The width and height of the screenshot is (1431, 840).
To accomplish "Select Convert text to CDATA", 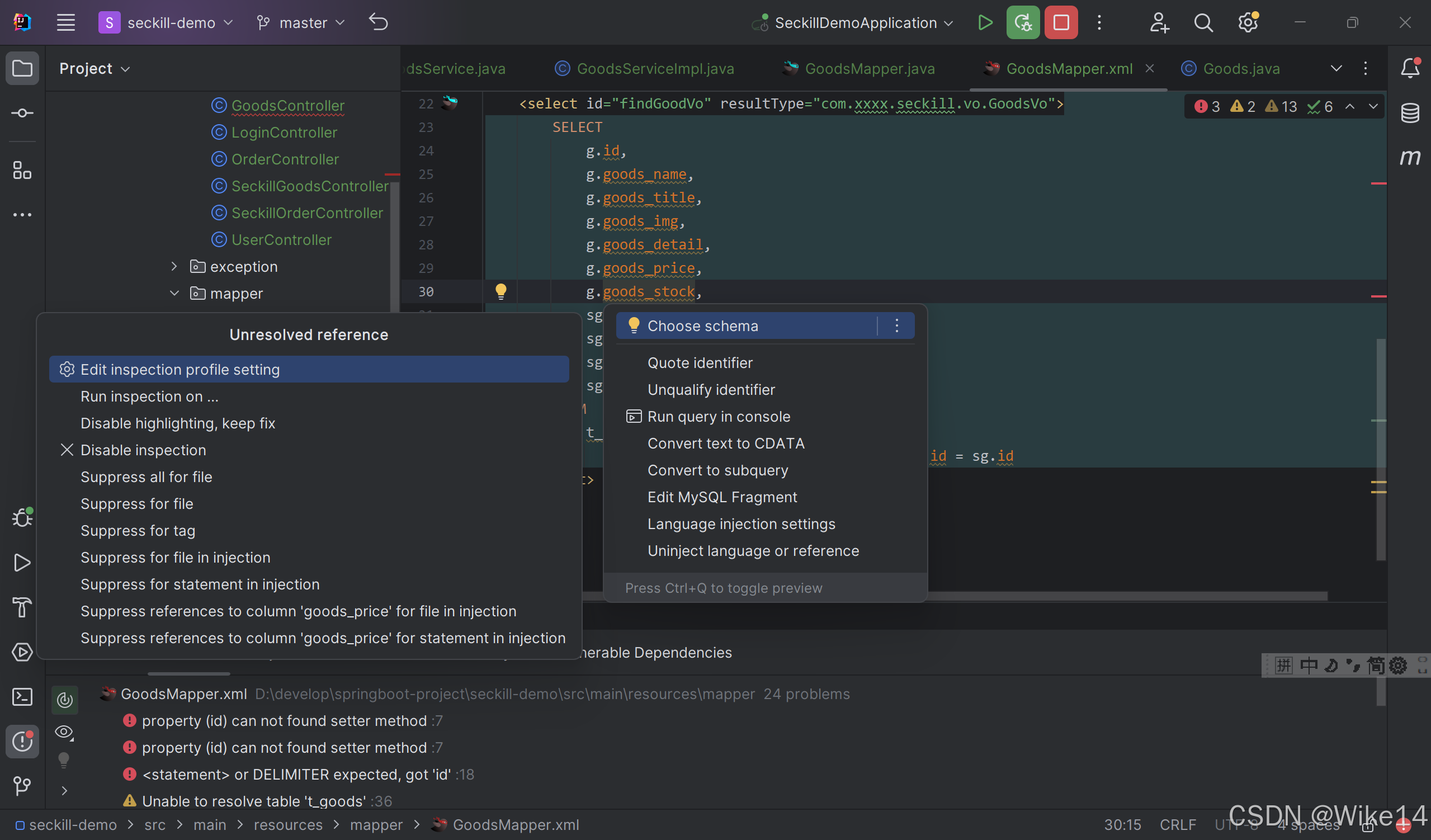I will (765, 443).
